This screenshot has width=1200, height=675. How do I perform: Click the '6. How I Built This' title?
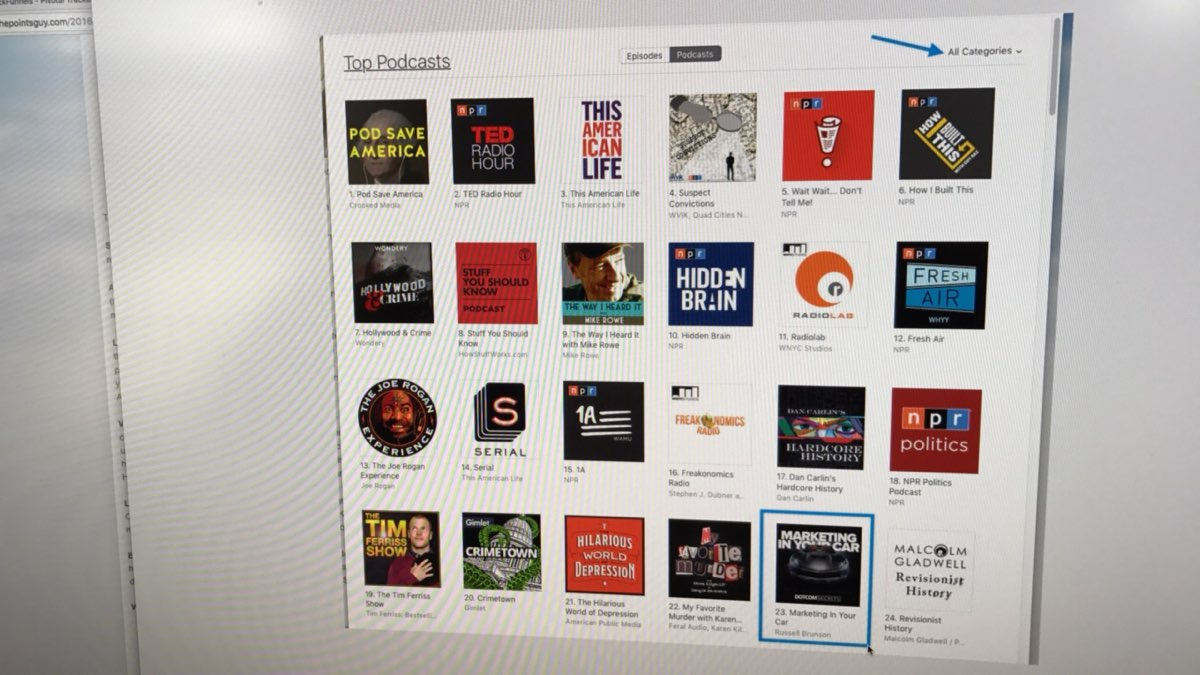[x=936, y=189]
